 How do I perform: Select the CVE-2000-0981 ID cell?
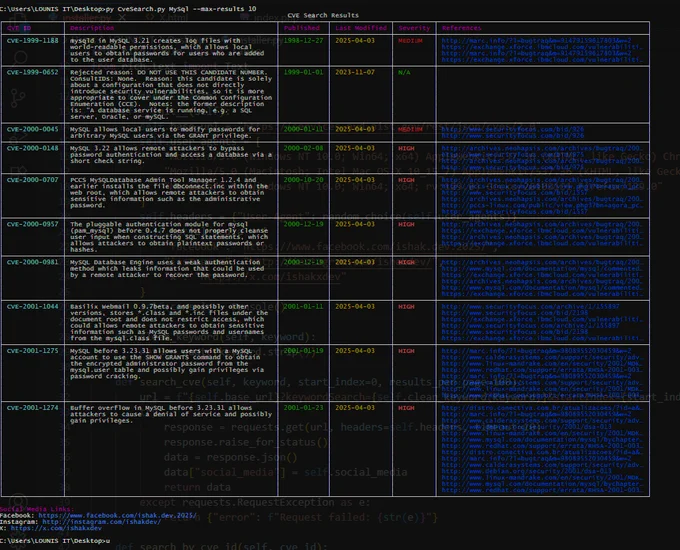(x=33, y=262)
